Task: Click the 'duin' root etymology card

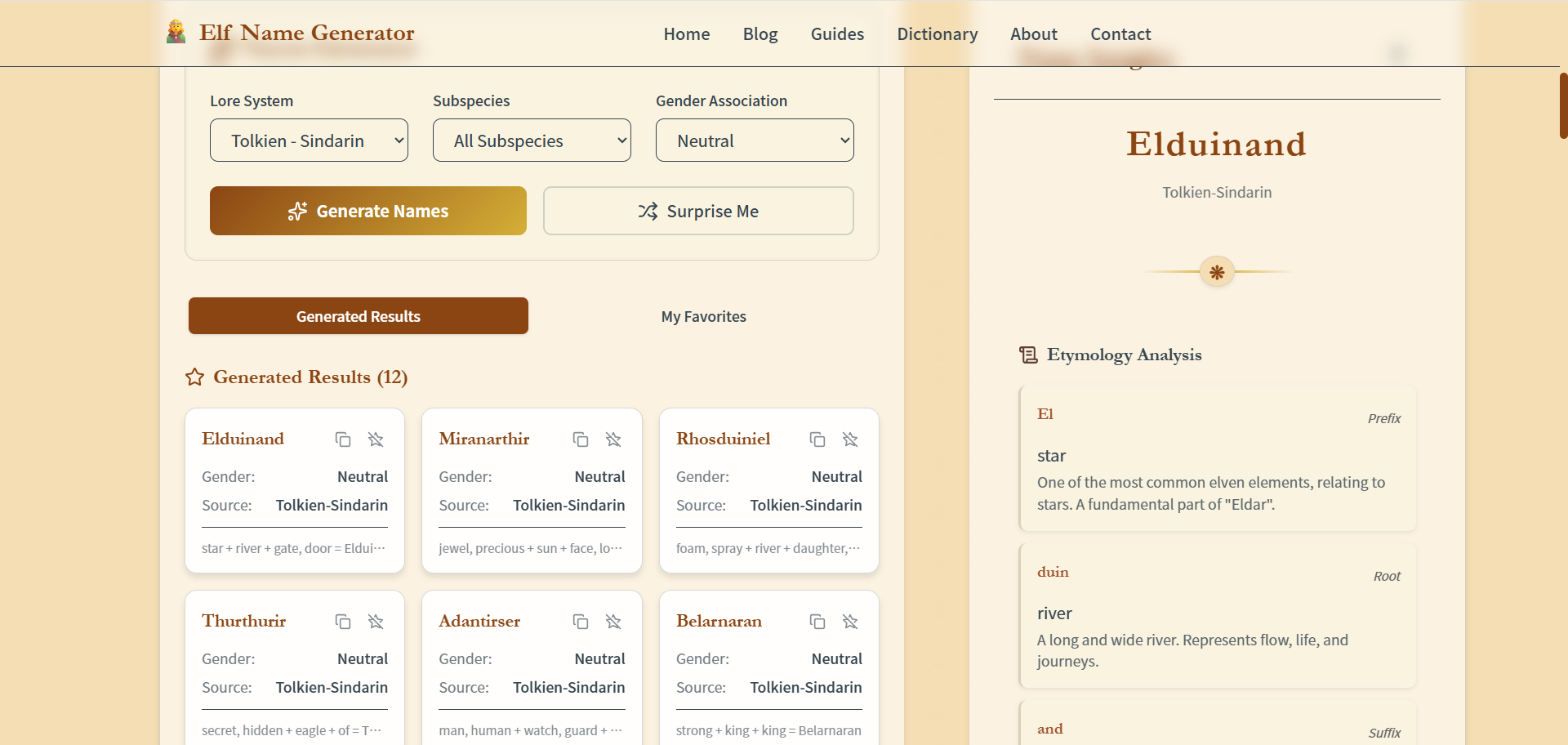Action: click(x=1218, y=616)
